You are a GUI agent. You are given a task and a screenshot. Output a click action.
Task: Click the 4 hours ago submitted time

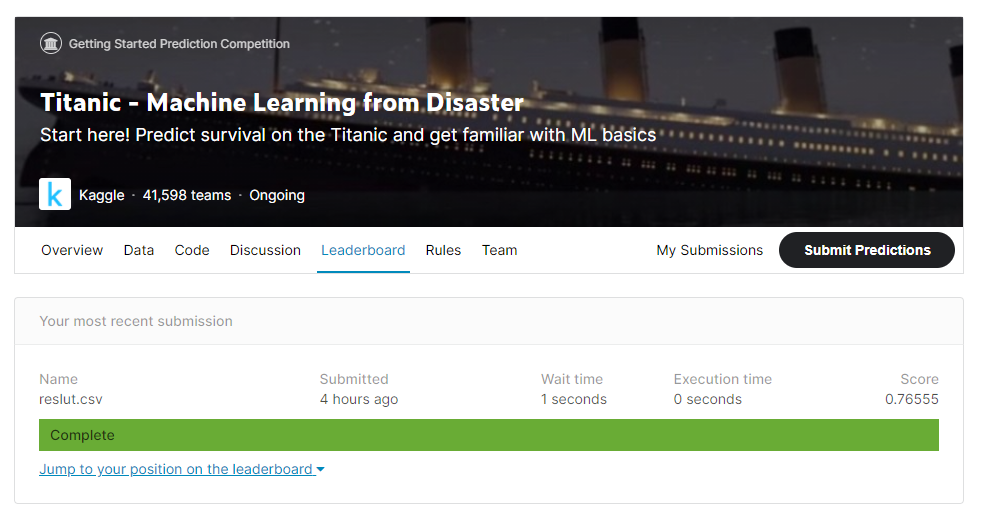point(359,399)
